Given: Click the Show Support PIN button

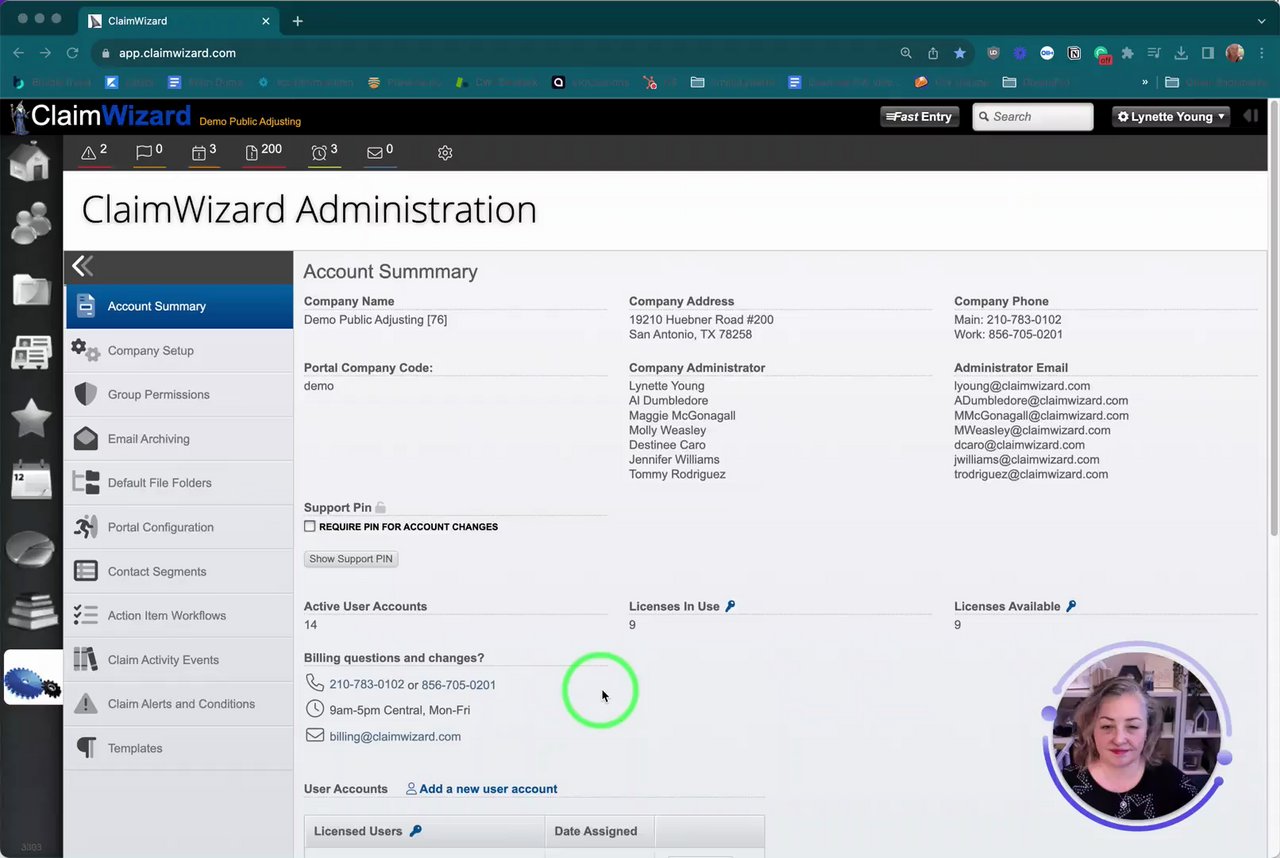Looking at the screenshot, I should coord(351,559).
